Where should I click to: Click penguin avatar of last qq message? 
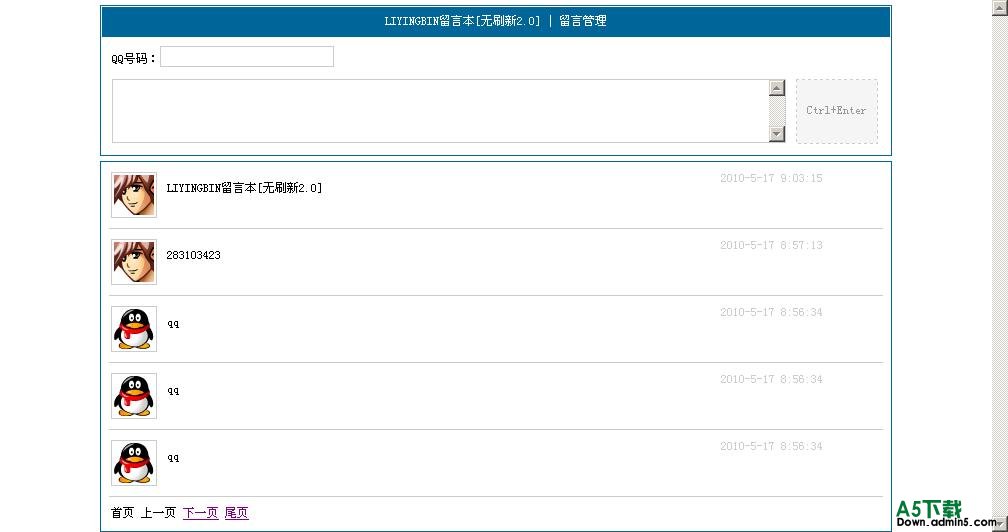point(134,463)
